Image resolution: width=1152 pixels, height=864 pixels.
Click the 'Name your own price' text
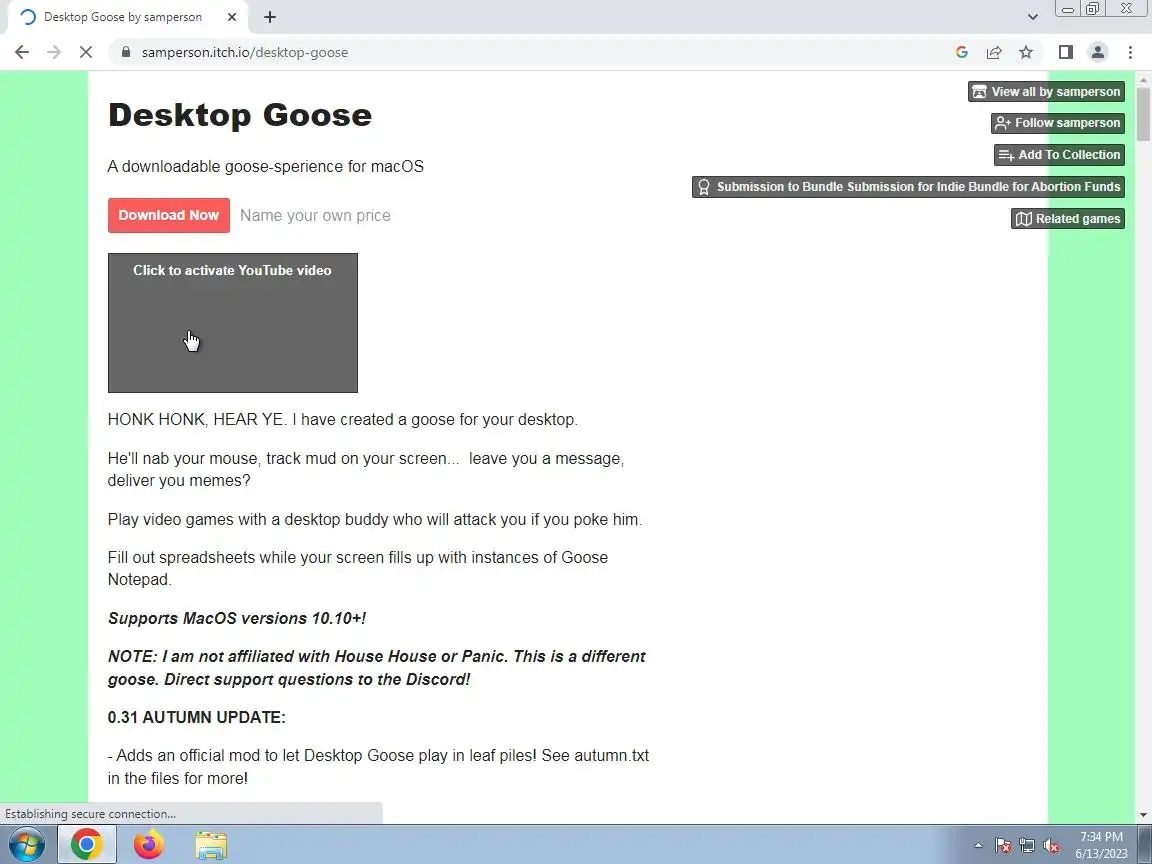315,216
